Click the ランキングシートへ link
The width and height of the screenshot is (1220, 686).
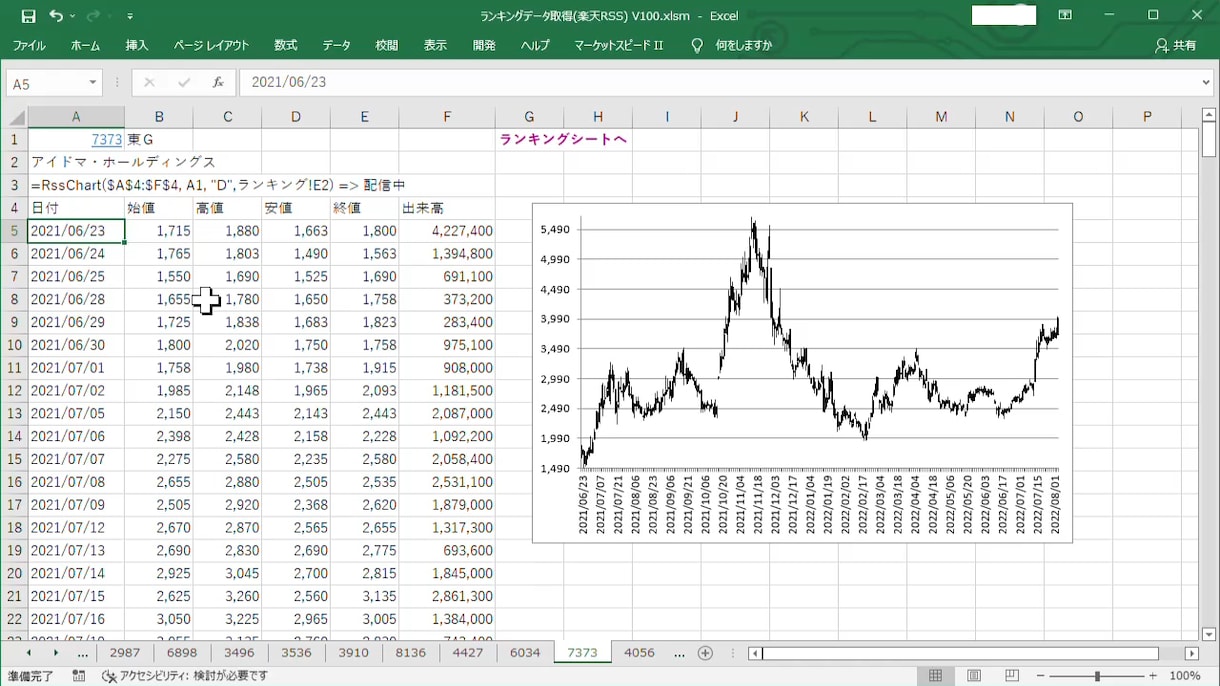(563, 139)
